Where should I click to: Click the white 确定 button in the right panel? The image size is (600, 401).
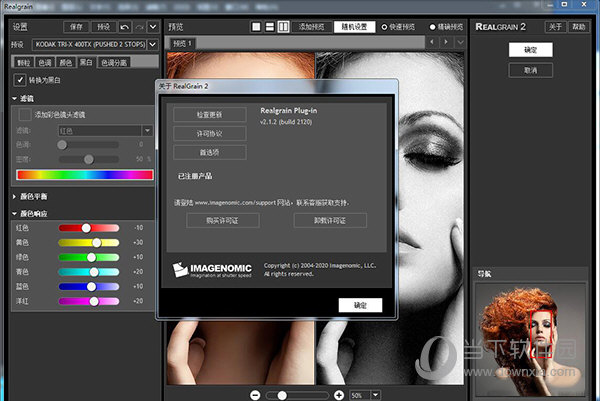[530, 50]
